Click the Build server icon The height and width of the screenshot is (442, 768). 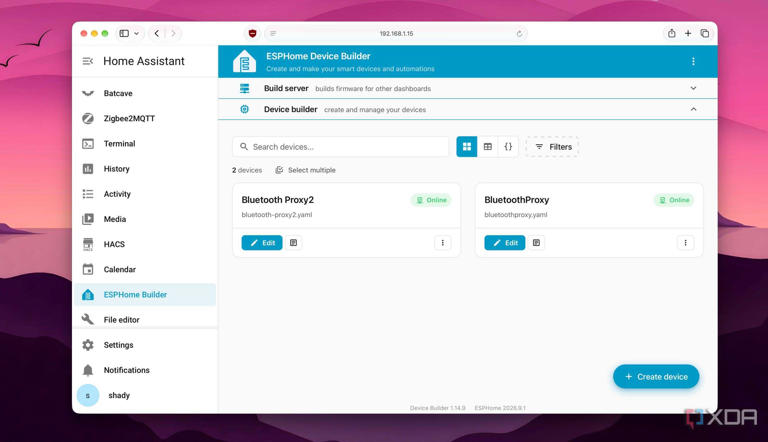tap(244, 88)
